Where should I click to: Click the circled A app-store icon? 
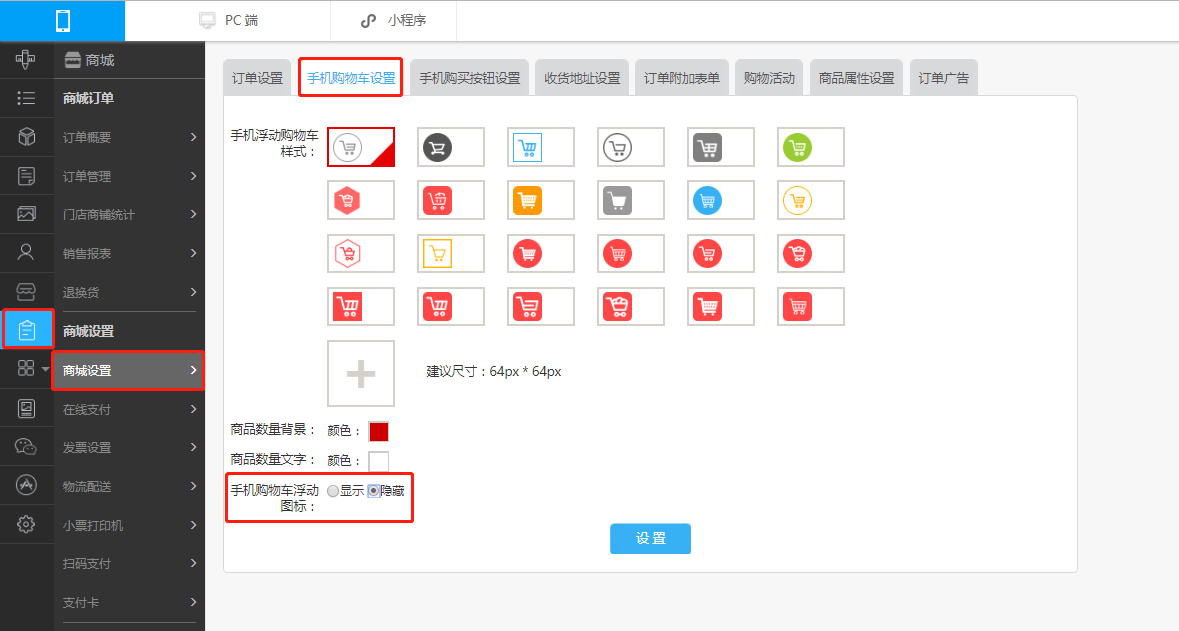[x=26, y=485]
